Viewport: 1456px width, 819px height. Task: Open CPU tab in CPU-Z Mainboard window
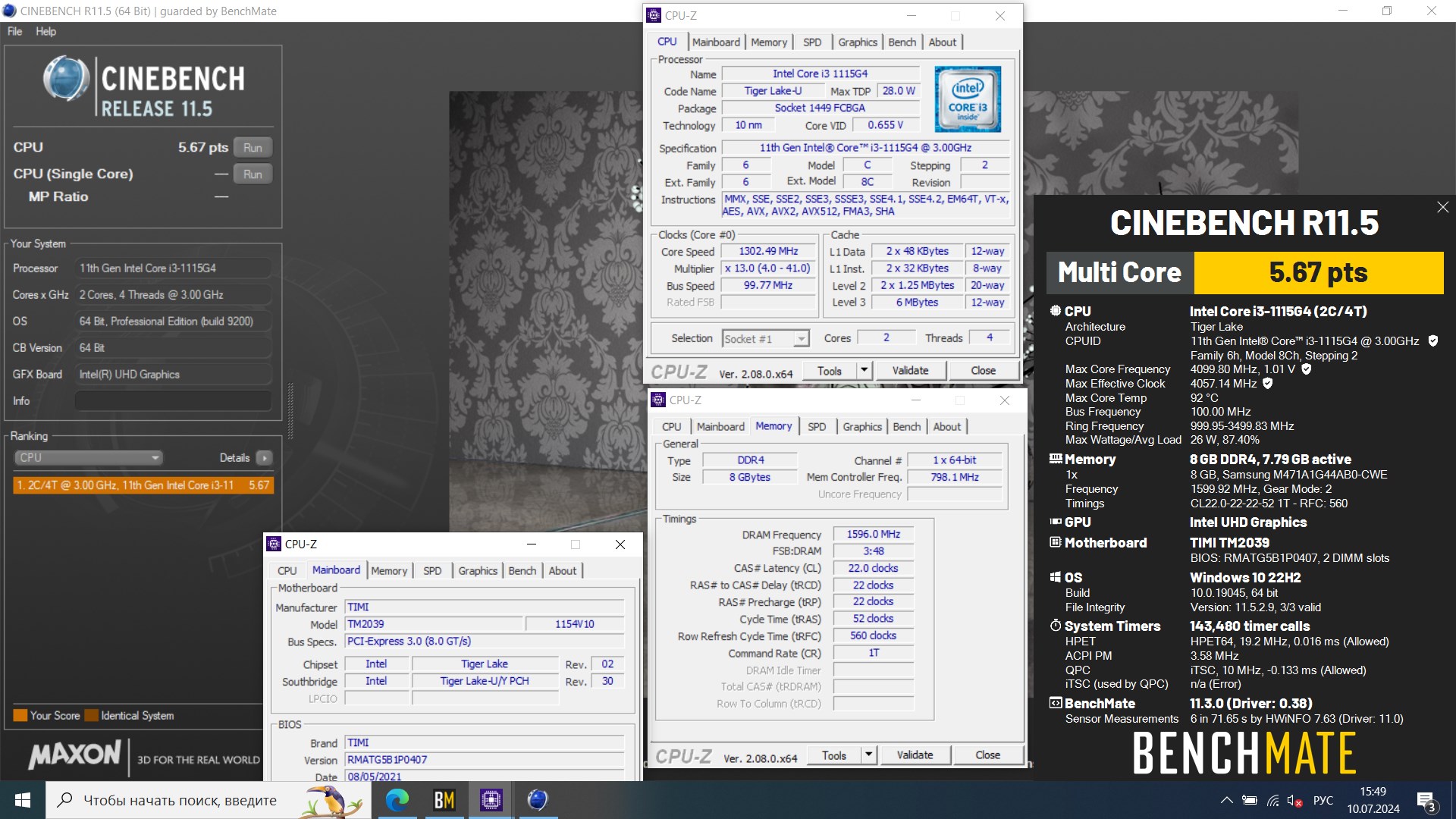click(287, 571)
